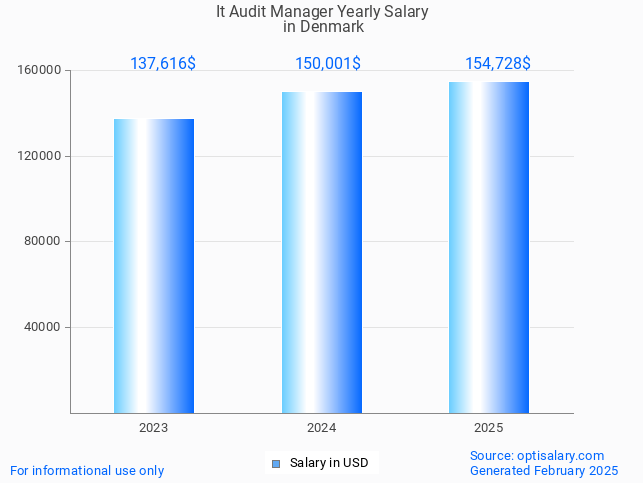Click the blue Salary in USD legend swatch
643x483 pixels.
pos(276,463)
